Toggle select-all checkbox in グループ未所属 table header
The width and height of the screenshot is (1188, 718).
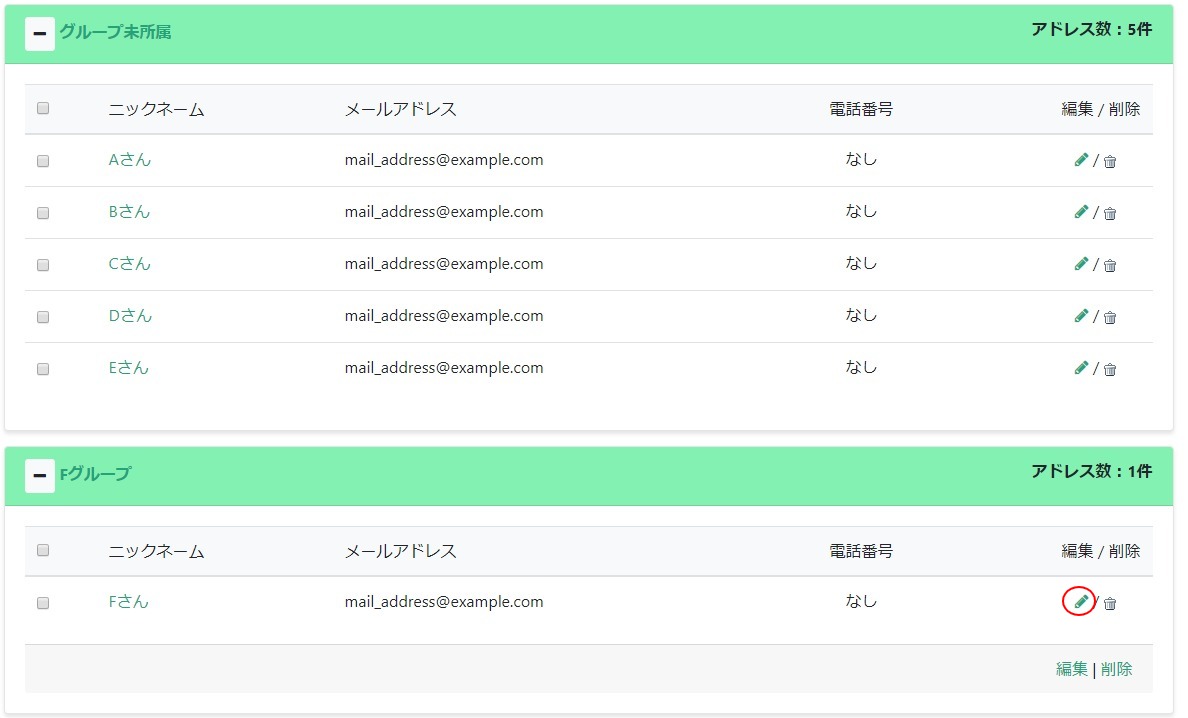[43, 108]
